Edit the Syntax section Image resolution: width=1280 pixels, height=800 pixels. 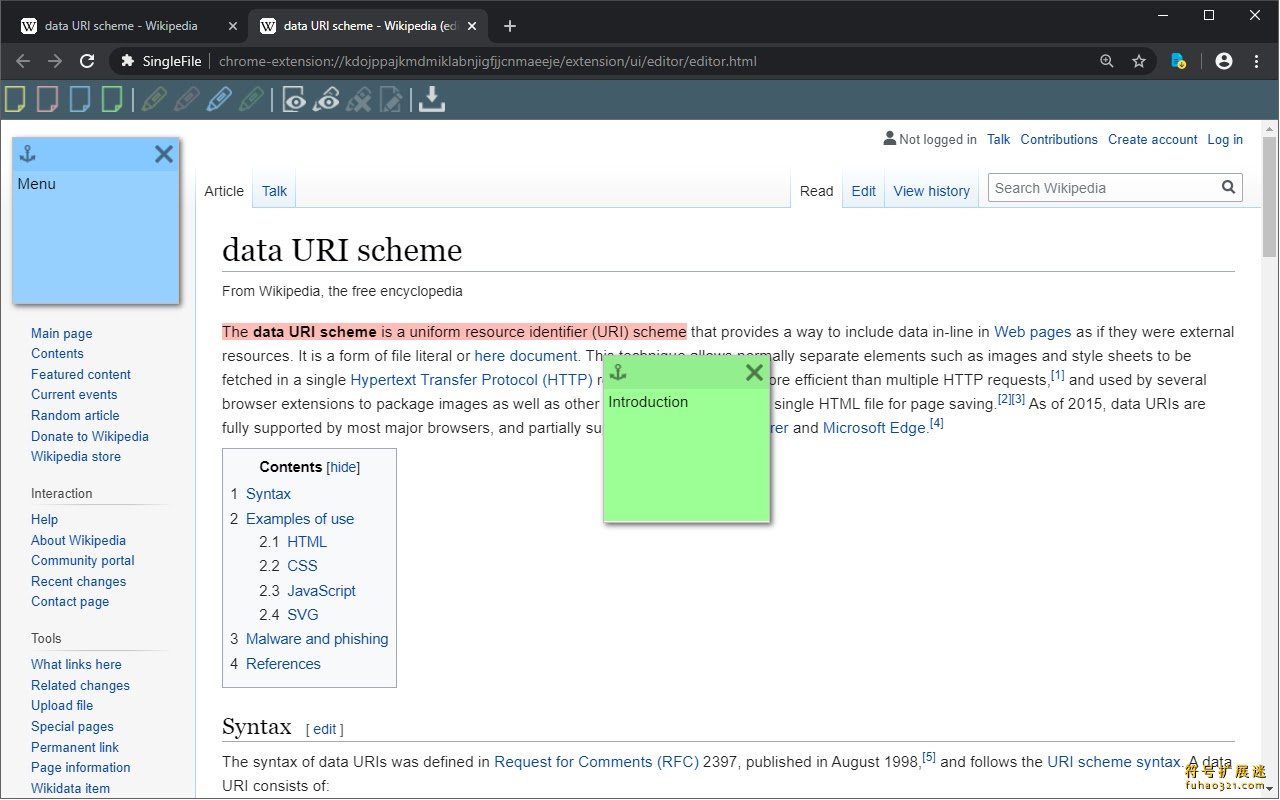coord(324,729)
